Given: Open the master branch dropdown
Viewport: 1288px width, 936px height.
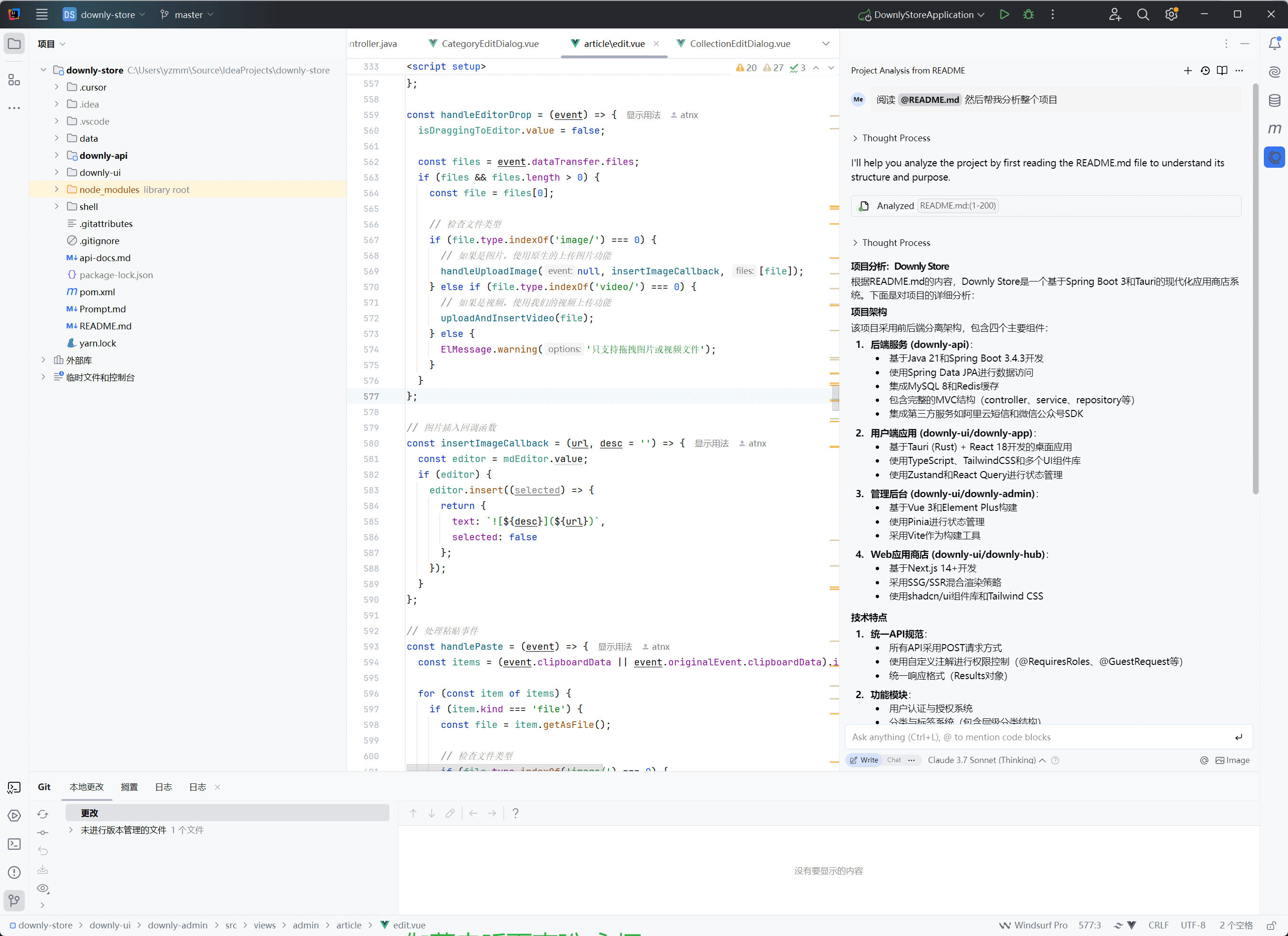Looking at the screenshot, I should [187, 14].
